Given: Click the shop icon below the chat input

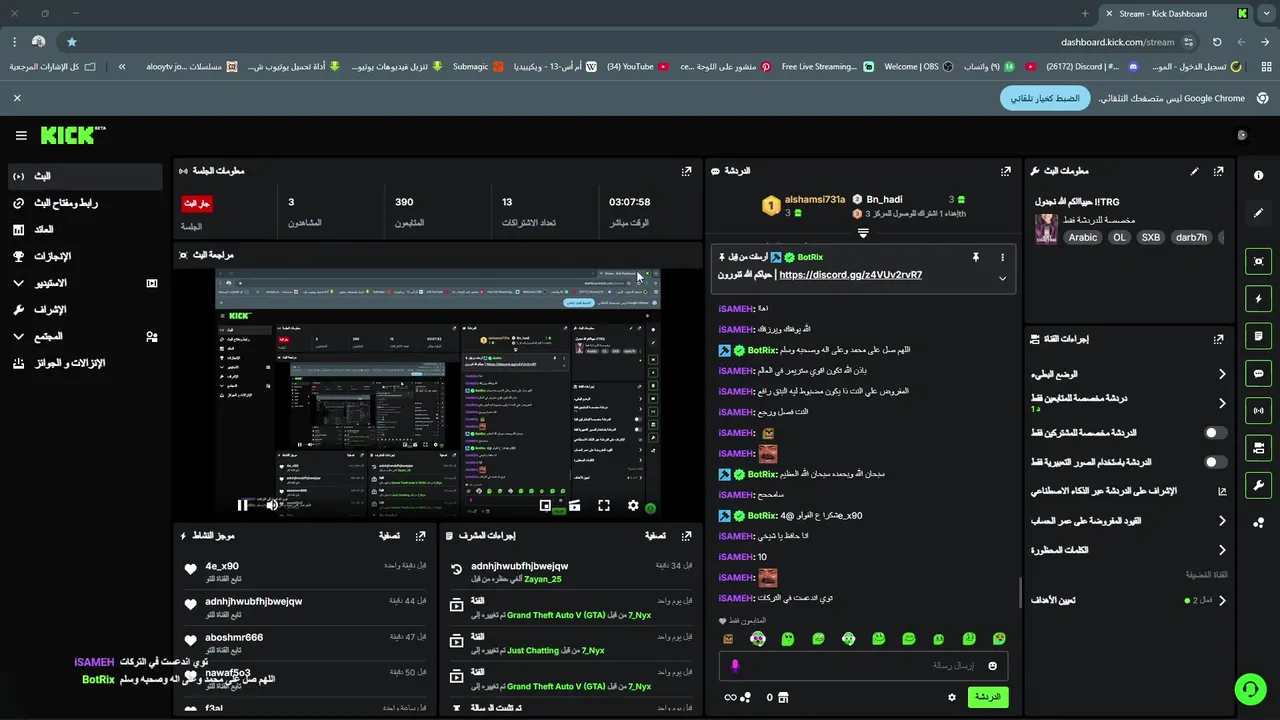Looking at the screenshot, I should 783,697.
